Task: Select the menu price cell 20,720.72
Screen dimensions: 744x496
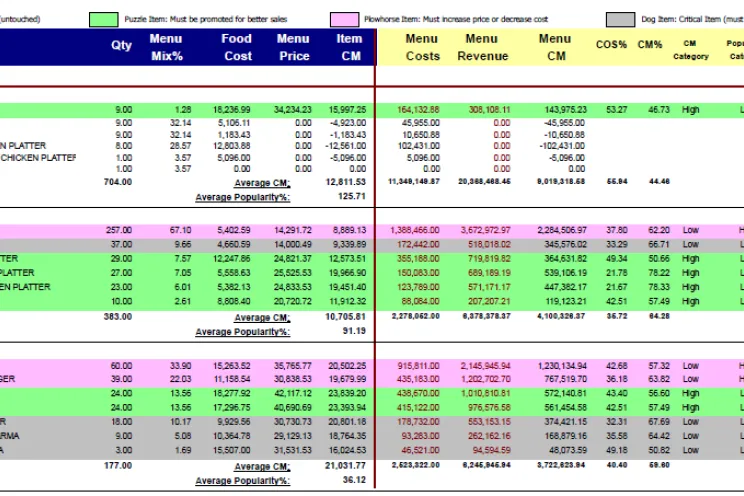Action: [x=293, y=301]
